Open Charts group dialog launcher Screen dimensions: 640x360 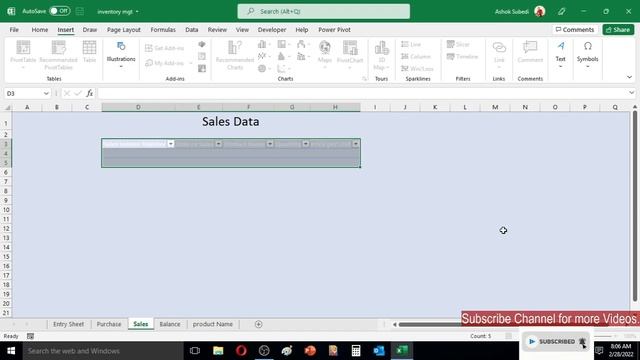click(364, 79)
